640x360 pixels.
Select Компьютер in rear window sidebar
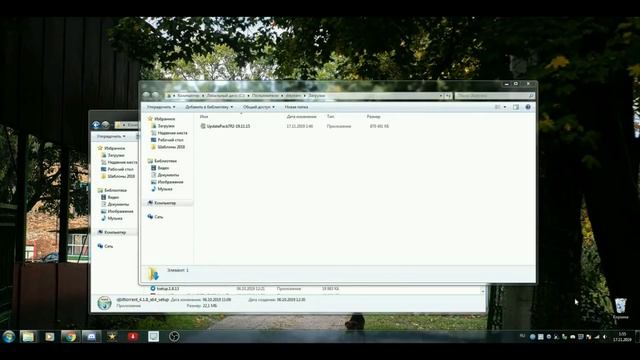(x=112, y=232)
